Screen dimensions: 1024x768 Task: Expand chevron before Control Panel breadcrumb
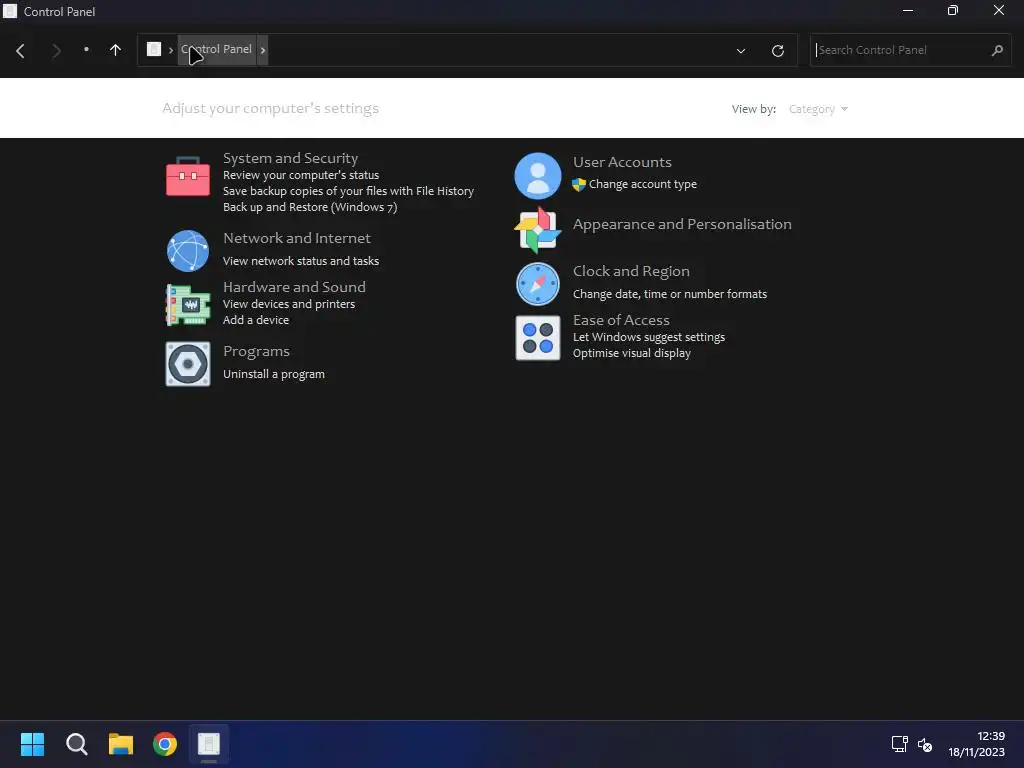tap(170, 50)
